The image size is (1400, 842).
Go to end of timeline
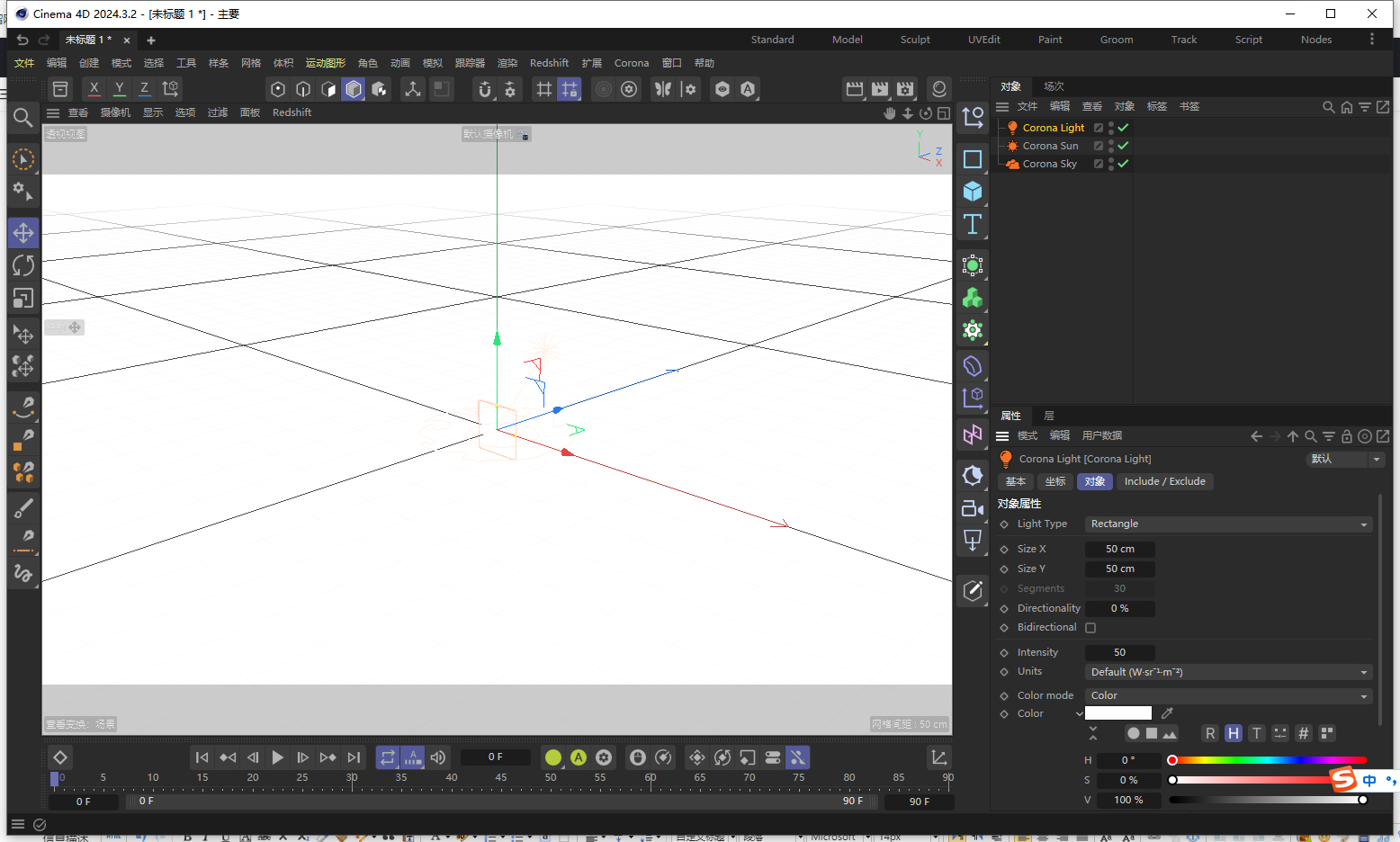point(354,757)
